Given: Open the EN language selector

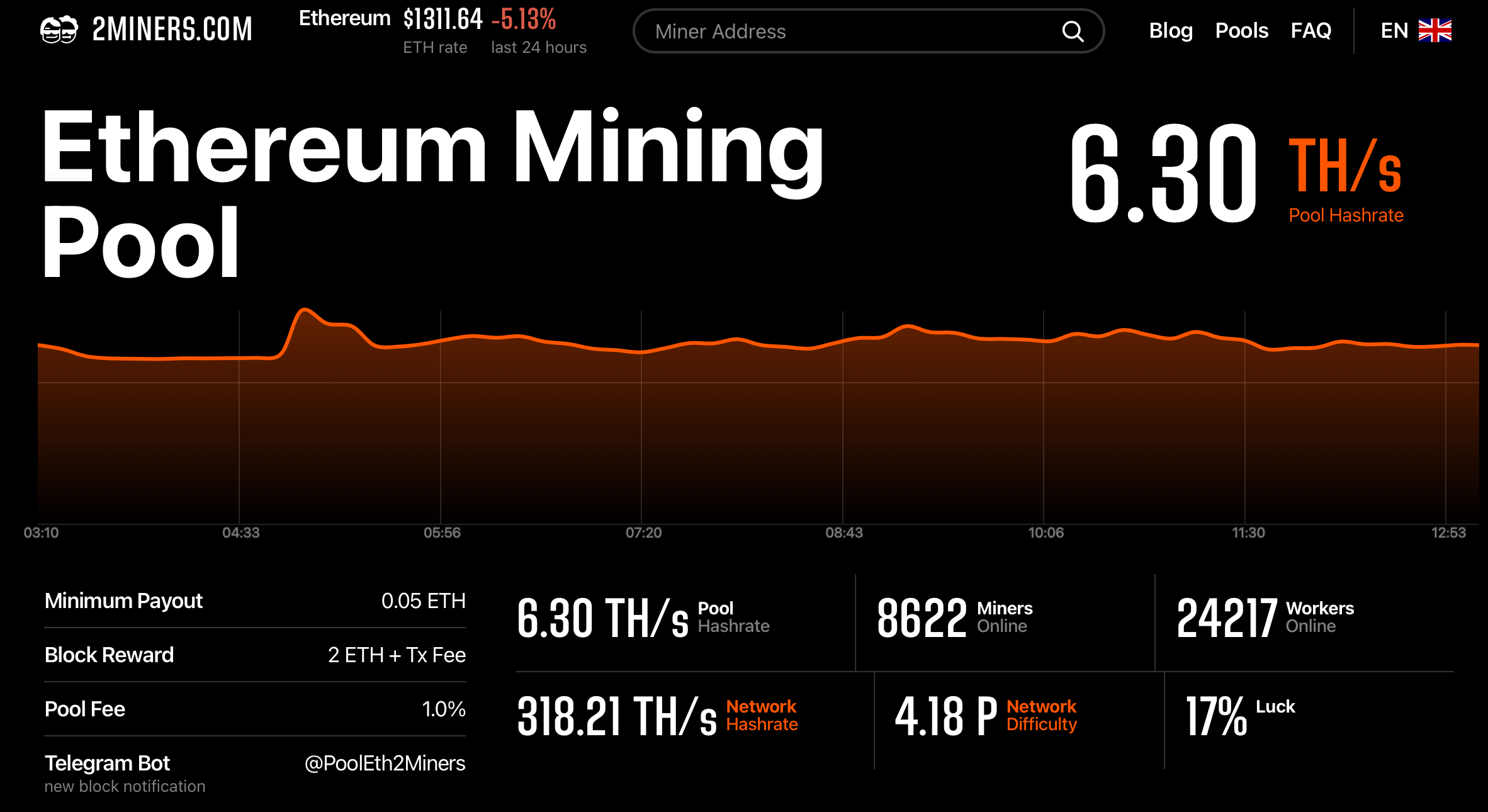Looking at the screenshot, I should (1394, 30).
